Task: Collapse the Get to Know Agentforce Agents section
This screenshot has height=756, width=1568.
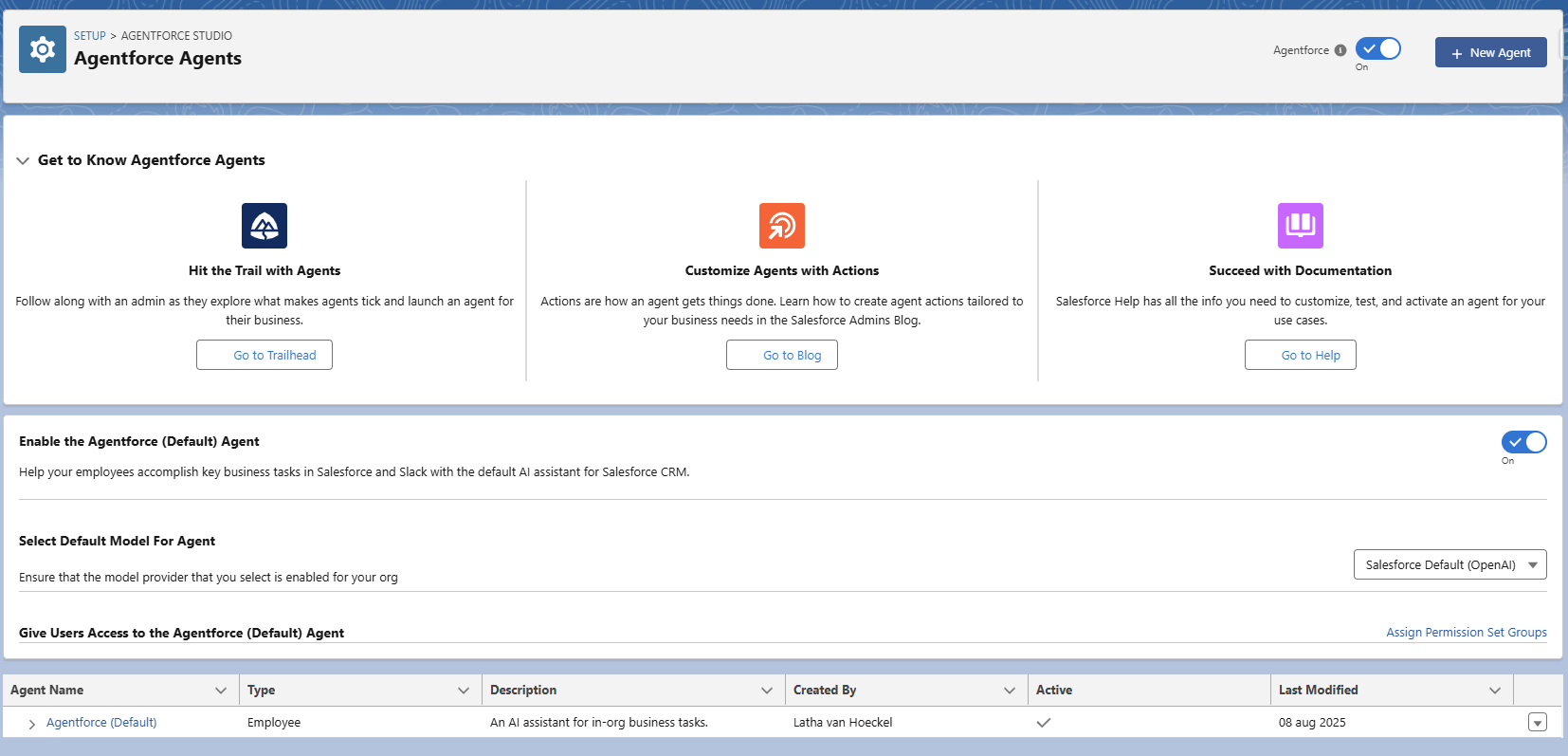Action: [23, 161]
